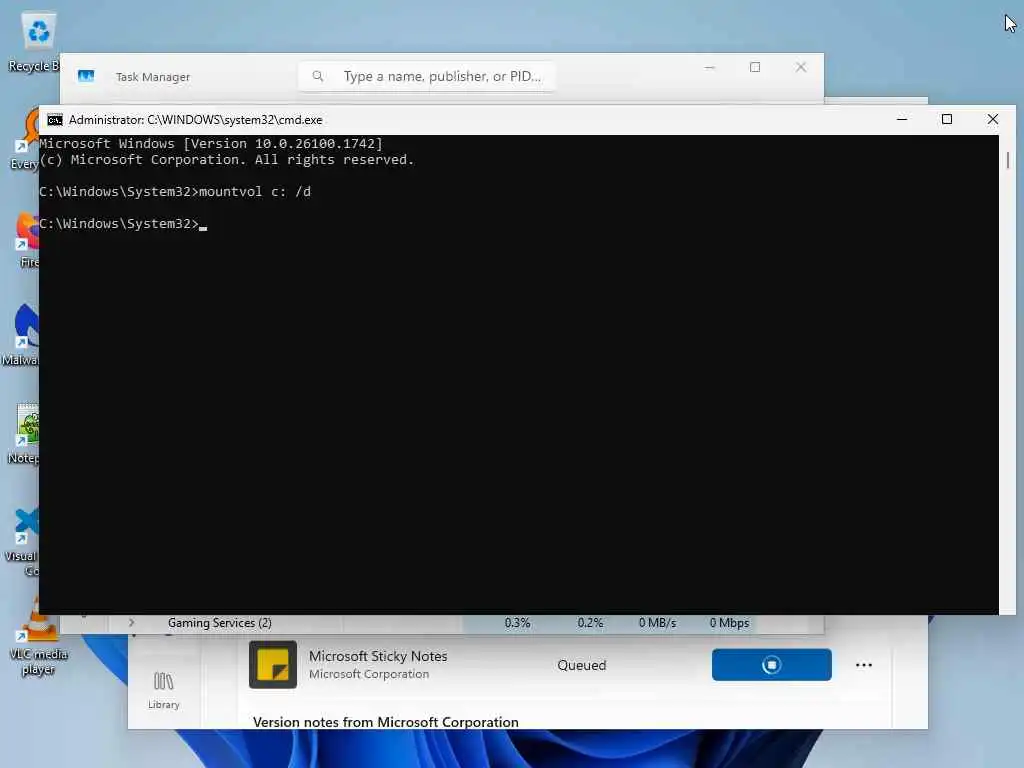Expand the Gaming Services (2) row
1024x768 pixels.
click(x=131, y=622)
